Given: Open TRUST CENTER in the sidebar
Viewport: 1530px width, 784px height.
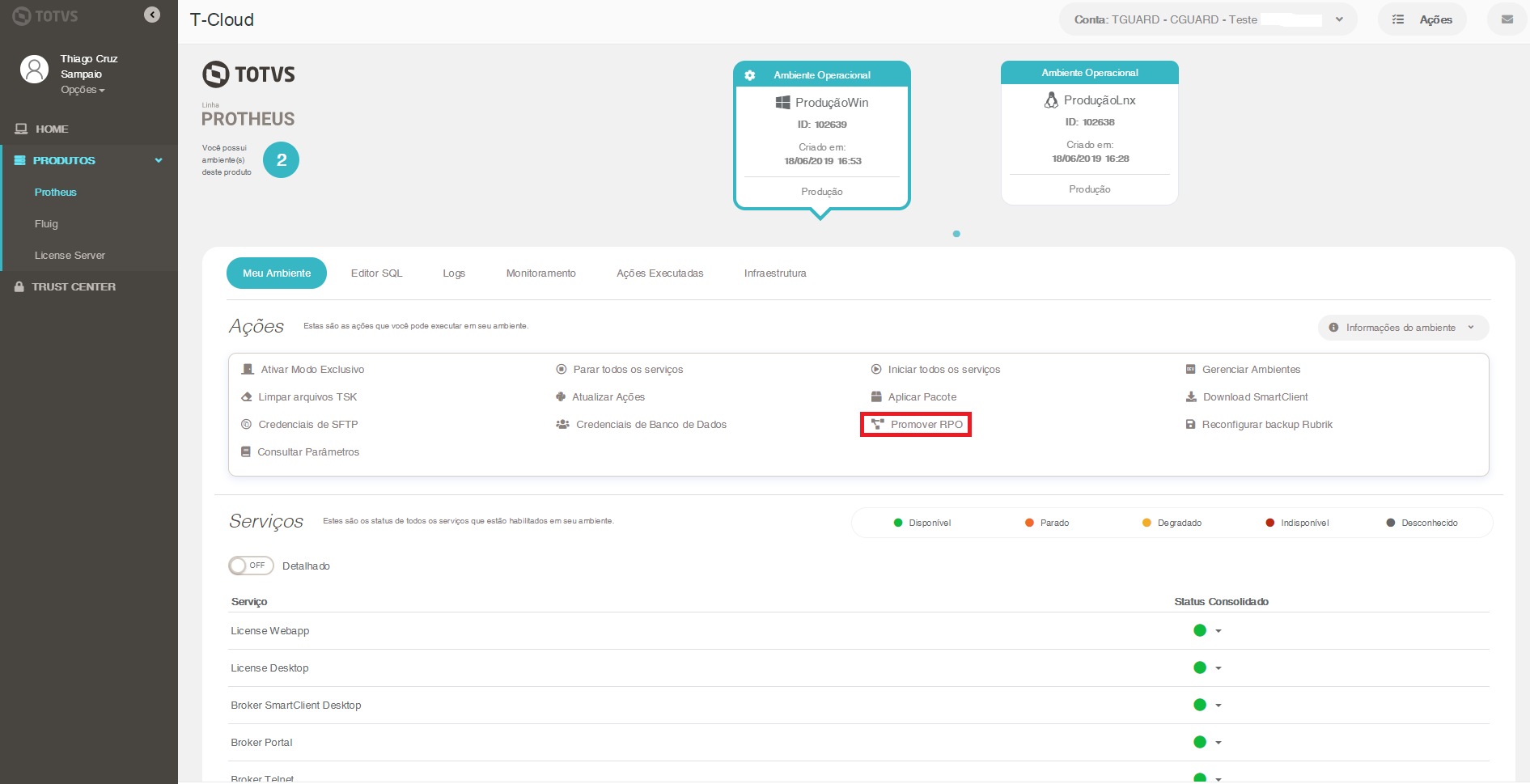Looking at the screenshot, I should click(x=74, y=286).
